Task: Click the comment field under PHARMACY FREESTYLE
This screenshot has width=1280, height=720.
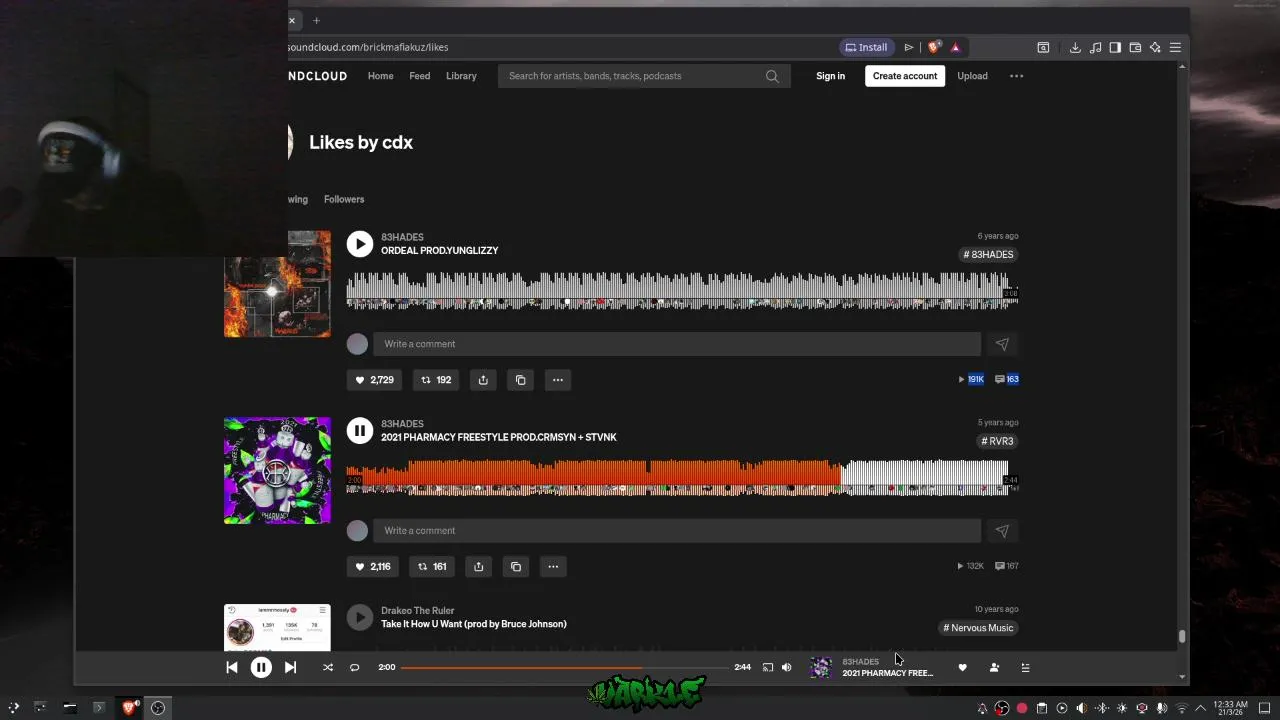Action: (677, 531)
